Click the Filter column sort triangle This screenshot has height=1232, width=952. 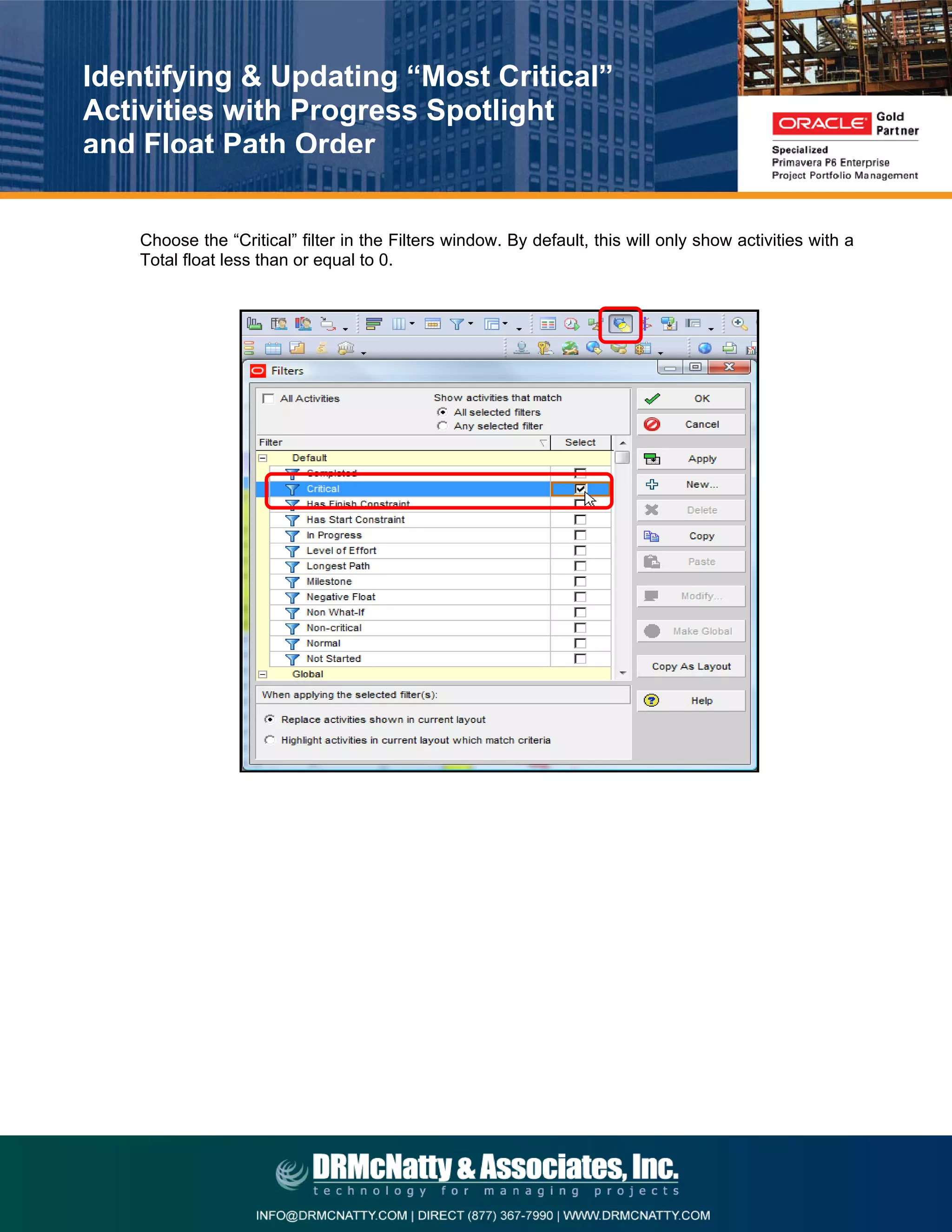(x=543, y=443)
